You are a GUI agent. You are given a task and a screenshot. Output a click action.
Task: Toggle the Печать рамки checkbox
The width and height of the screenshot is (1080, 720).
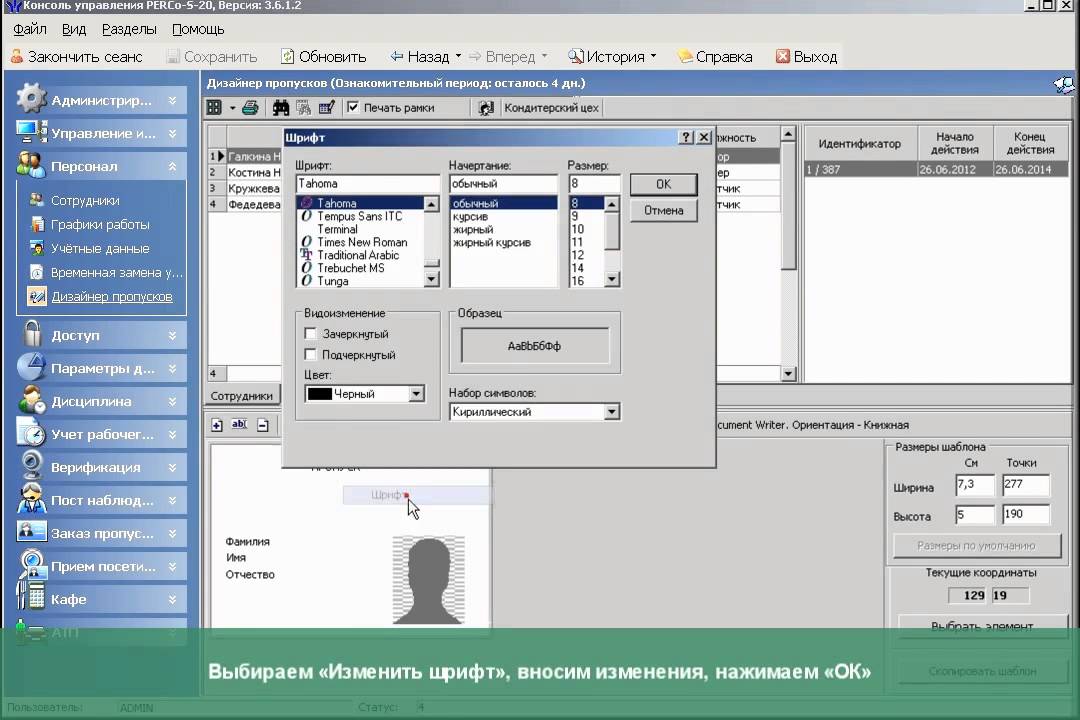pyautogui.click(x=353, y=107)
